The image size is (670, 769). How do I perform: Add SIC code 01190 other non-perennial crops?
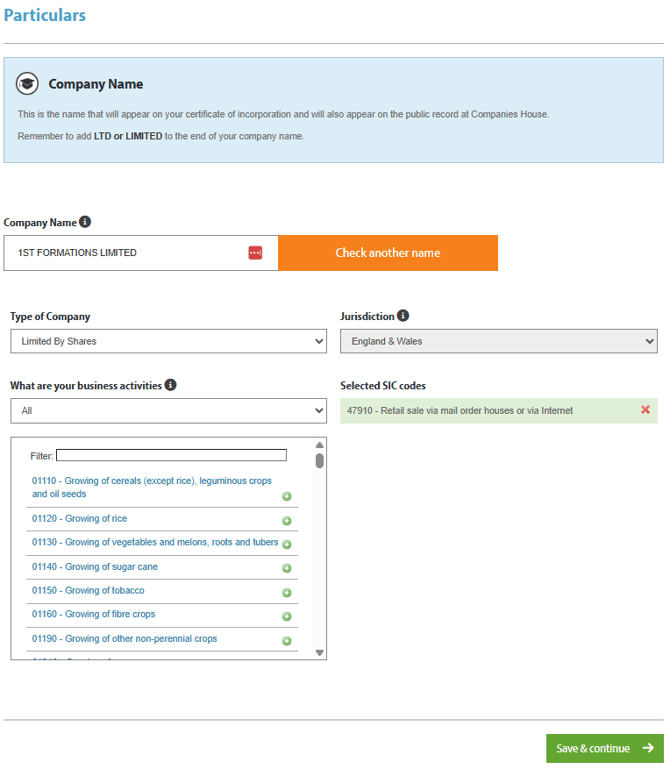click(x=286, y=640)
